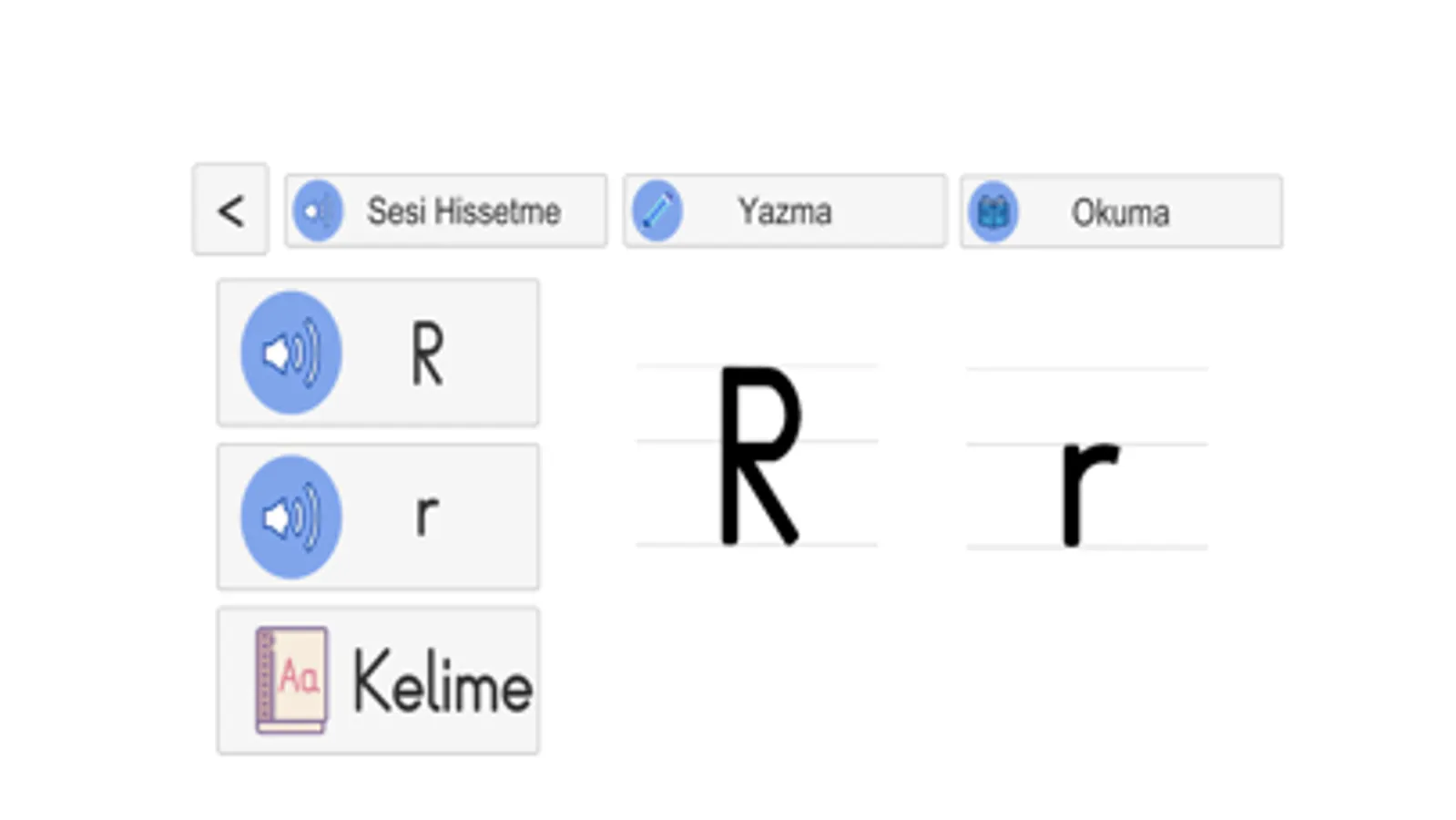
Task: Select the small lowercase r button label
Action: click(x=426, y=516)
